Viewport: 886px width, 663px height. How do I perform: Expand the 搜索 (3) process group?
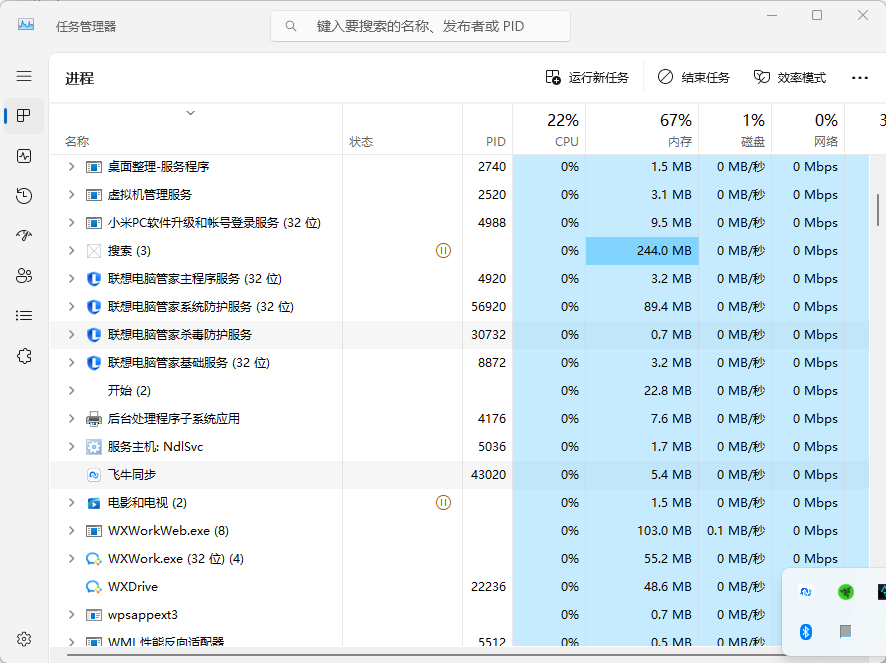click(71, 251)
